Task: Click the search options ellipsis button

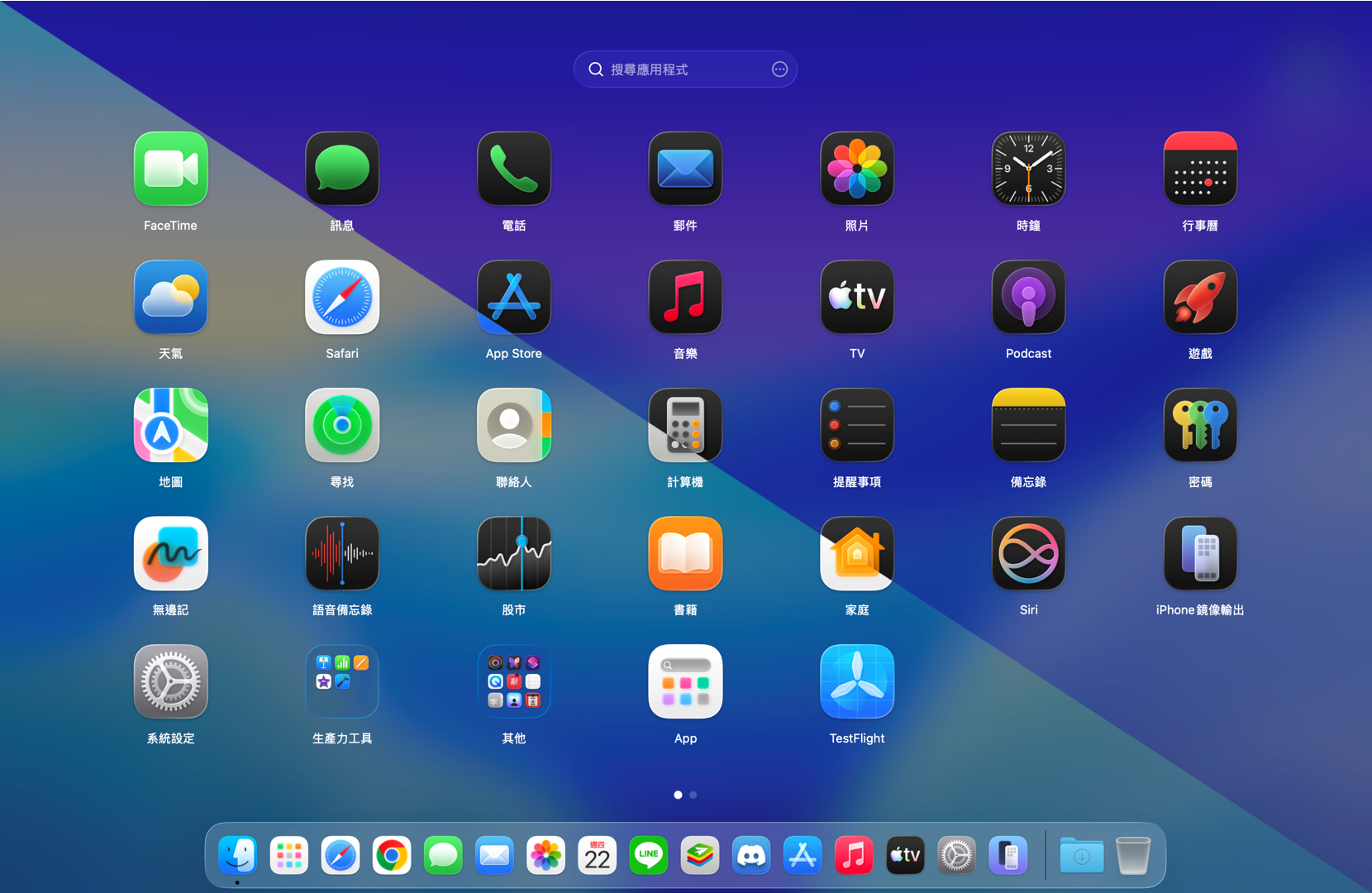Action: (779, 69)
